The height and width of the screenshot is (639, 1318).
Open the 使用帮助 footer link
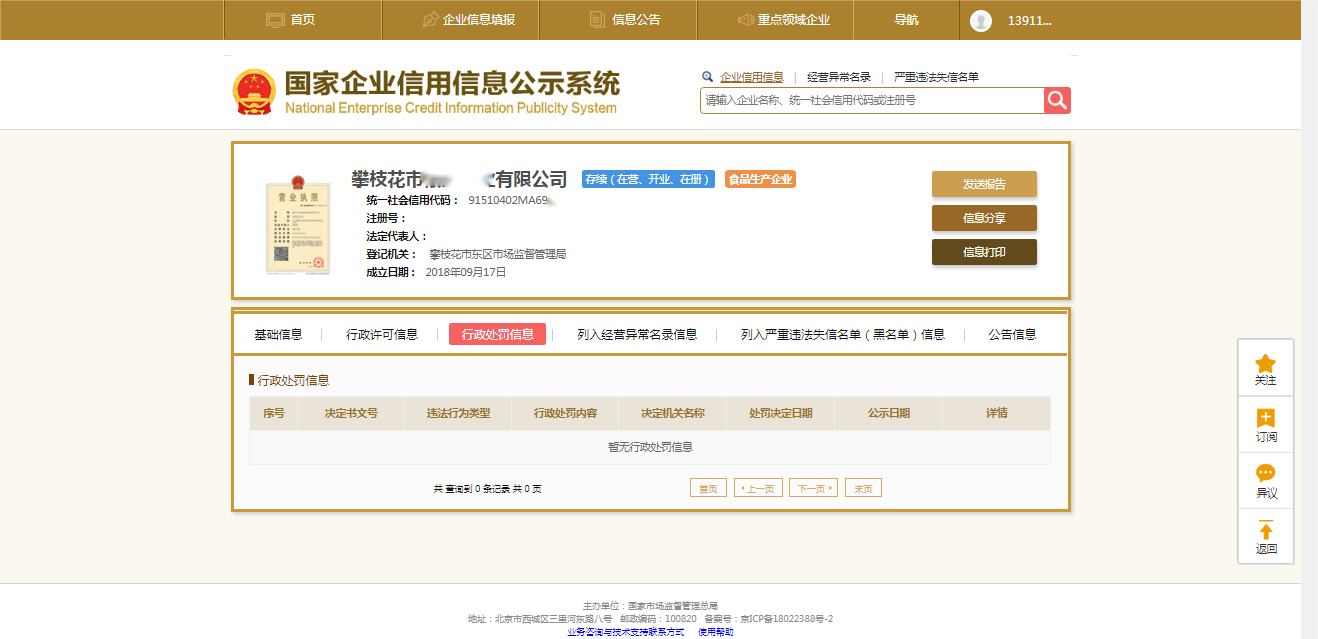click(715, 632)
